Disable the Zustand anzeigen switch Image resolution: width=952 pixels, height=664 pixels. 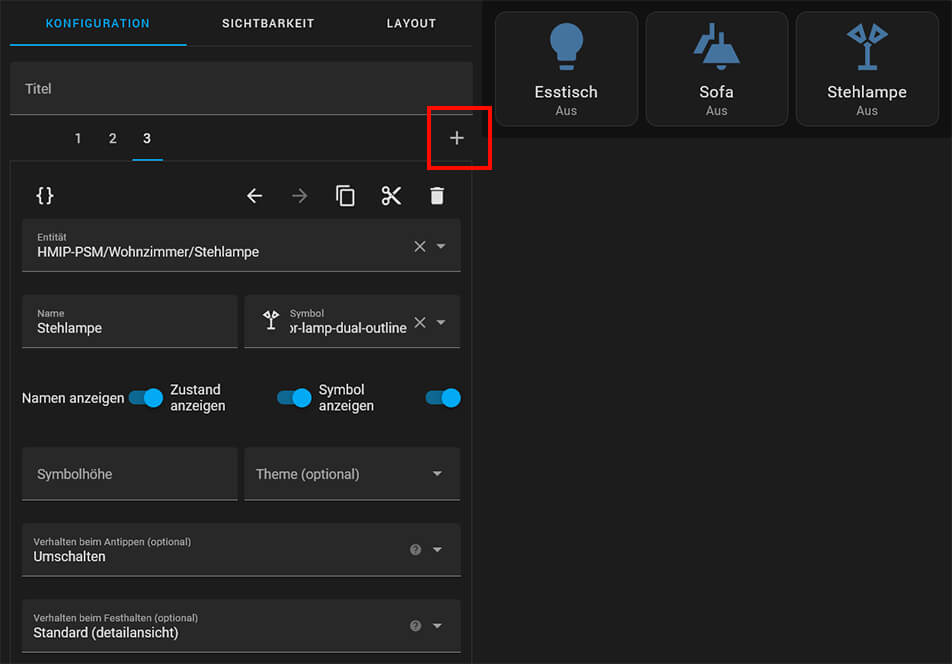[294, 398]
